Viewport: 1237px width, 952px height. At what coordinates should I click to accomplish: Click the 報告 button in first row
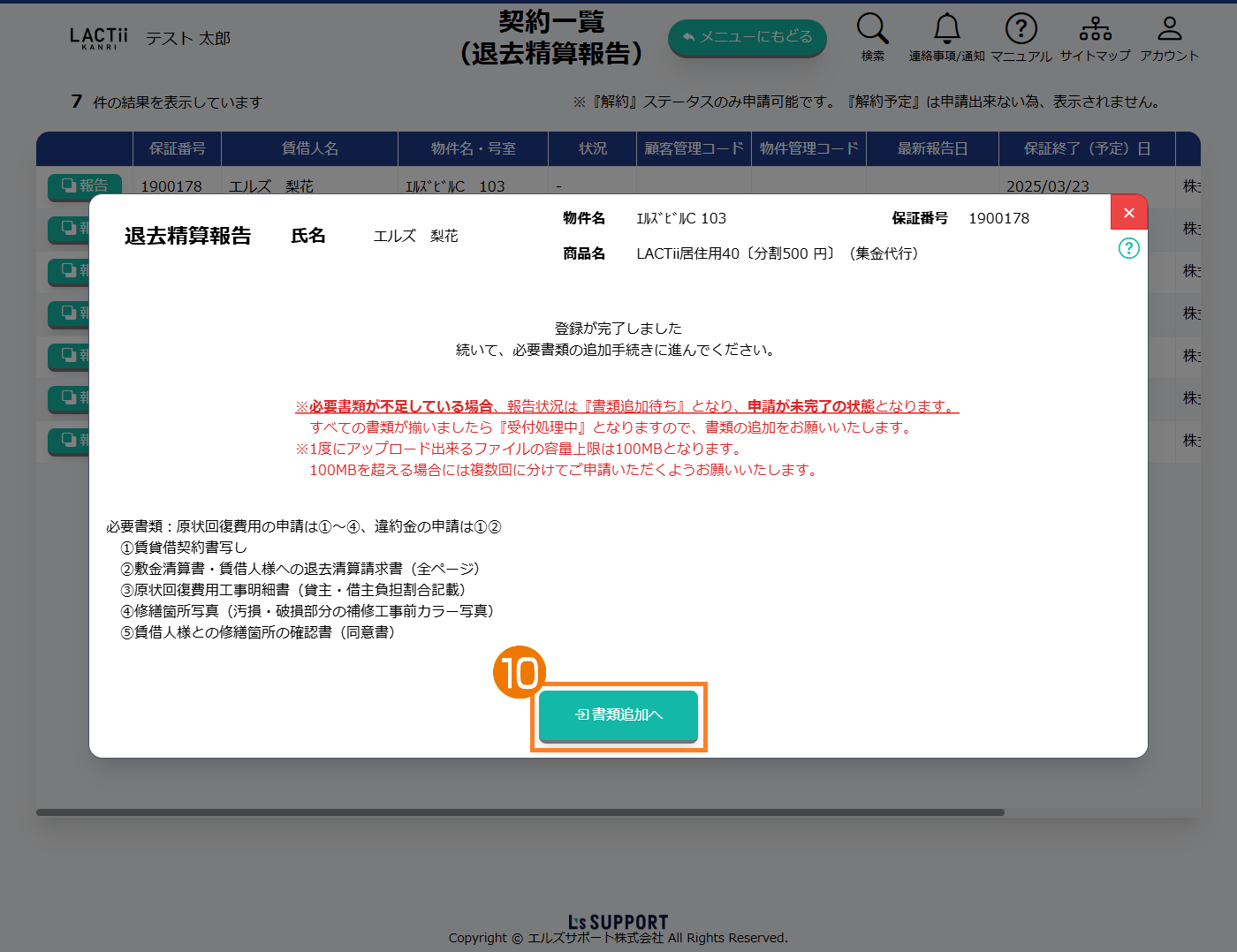(85, 185)
